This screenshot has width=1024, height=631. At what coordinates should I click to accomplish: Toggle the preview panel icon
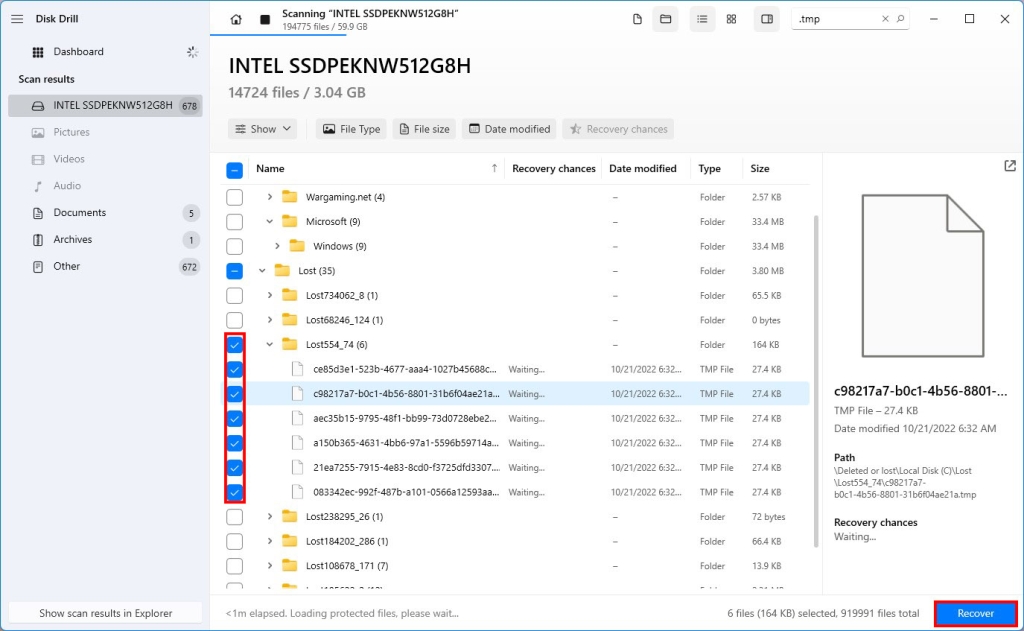(766, 18)
